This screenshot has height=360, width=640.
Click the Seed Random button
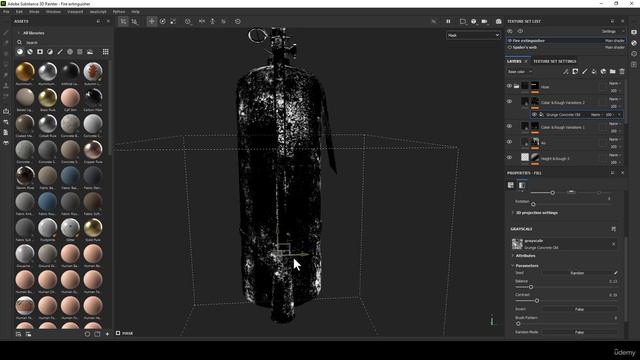coord(577,273)
